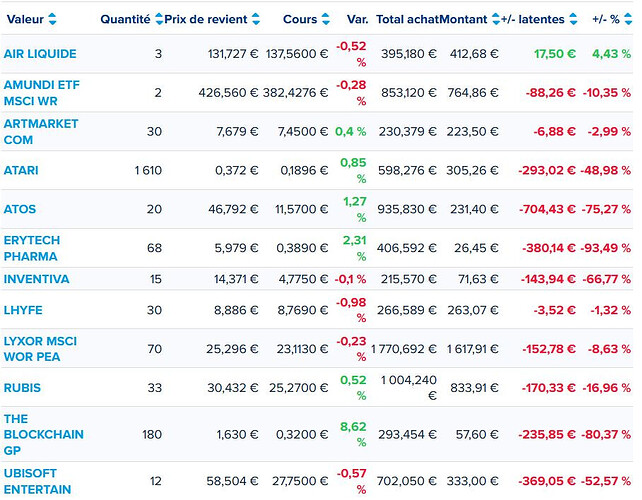Open the LHYFE stock link
Screen dimensions: 642x500
(23, 310)
